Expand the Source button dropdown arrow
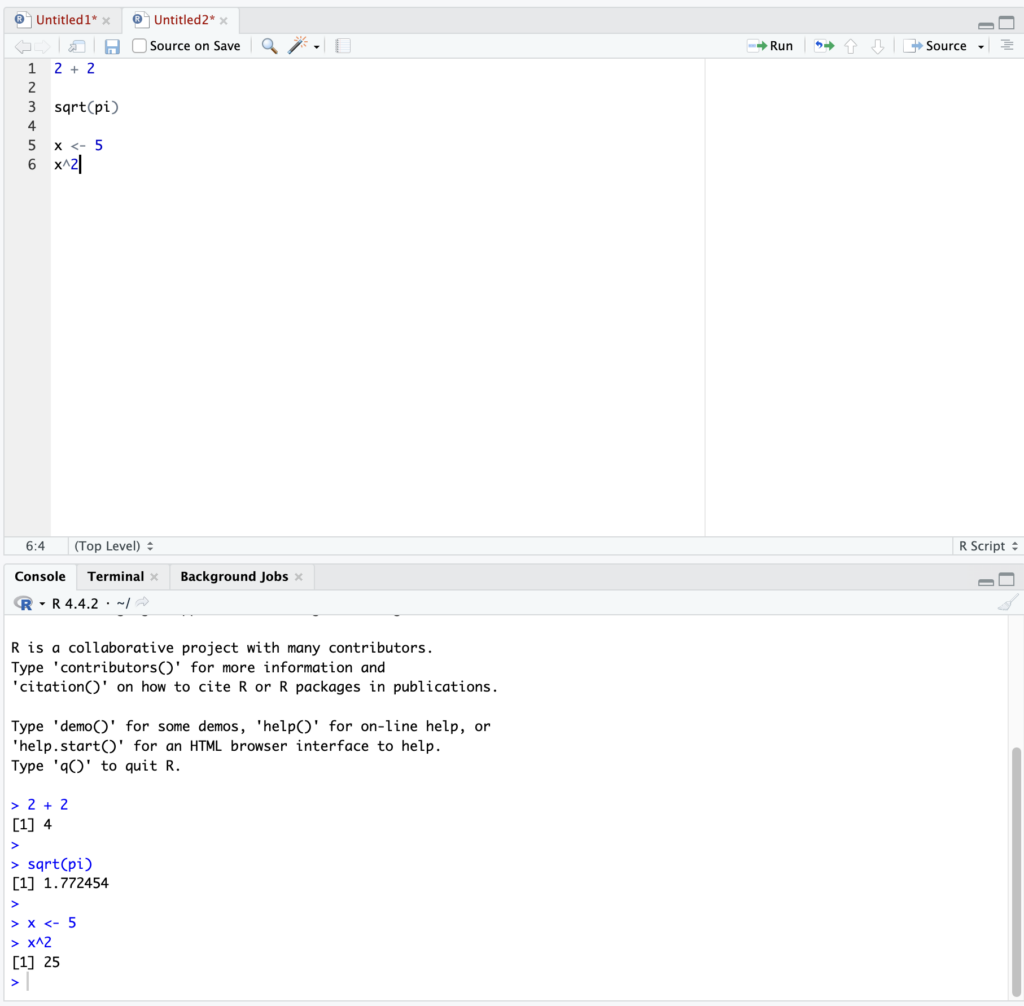This screenshot has height=1006, width=1024. pyautogui.click(x=981, y=46)
